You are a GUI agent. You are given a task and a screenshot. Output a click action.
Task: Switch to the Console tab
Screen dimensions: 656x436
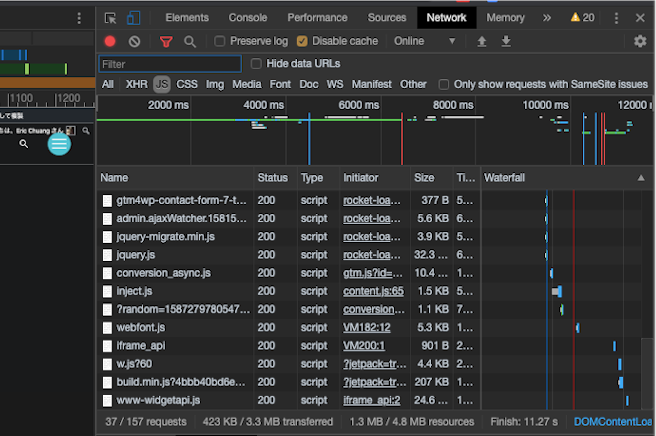[248, 18]
